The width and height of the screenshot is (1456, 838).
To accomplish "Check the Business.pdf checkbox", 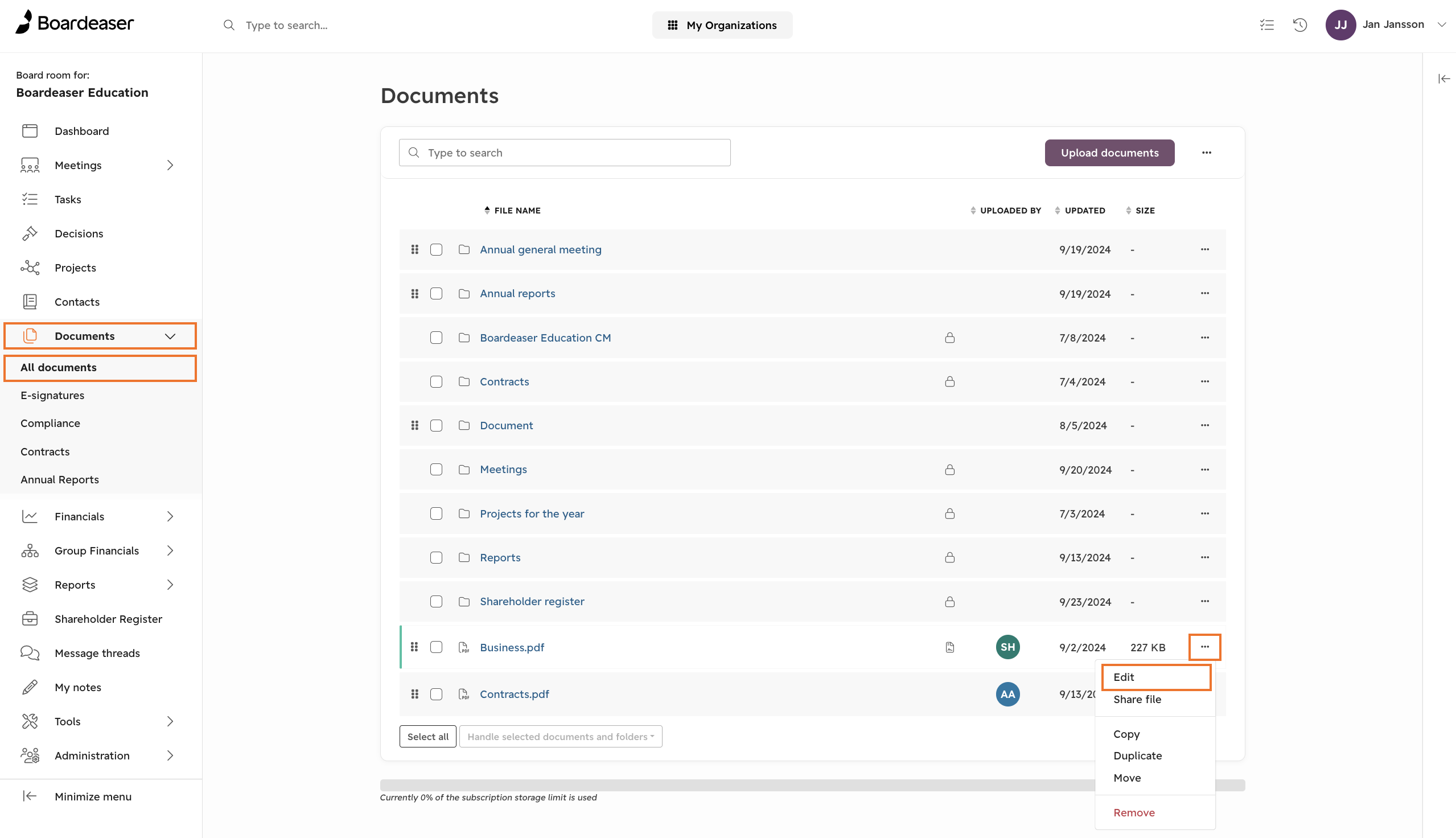I will click(x=436, y=647).
